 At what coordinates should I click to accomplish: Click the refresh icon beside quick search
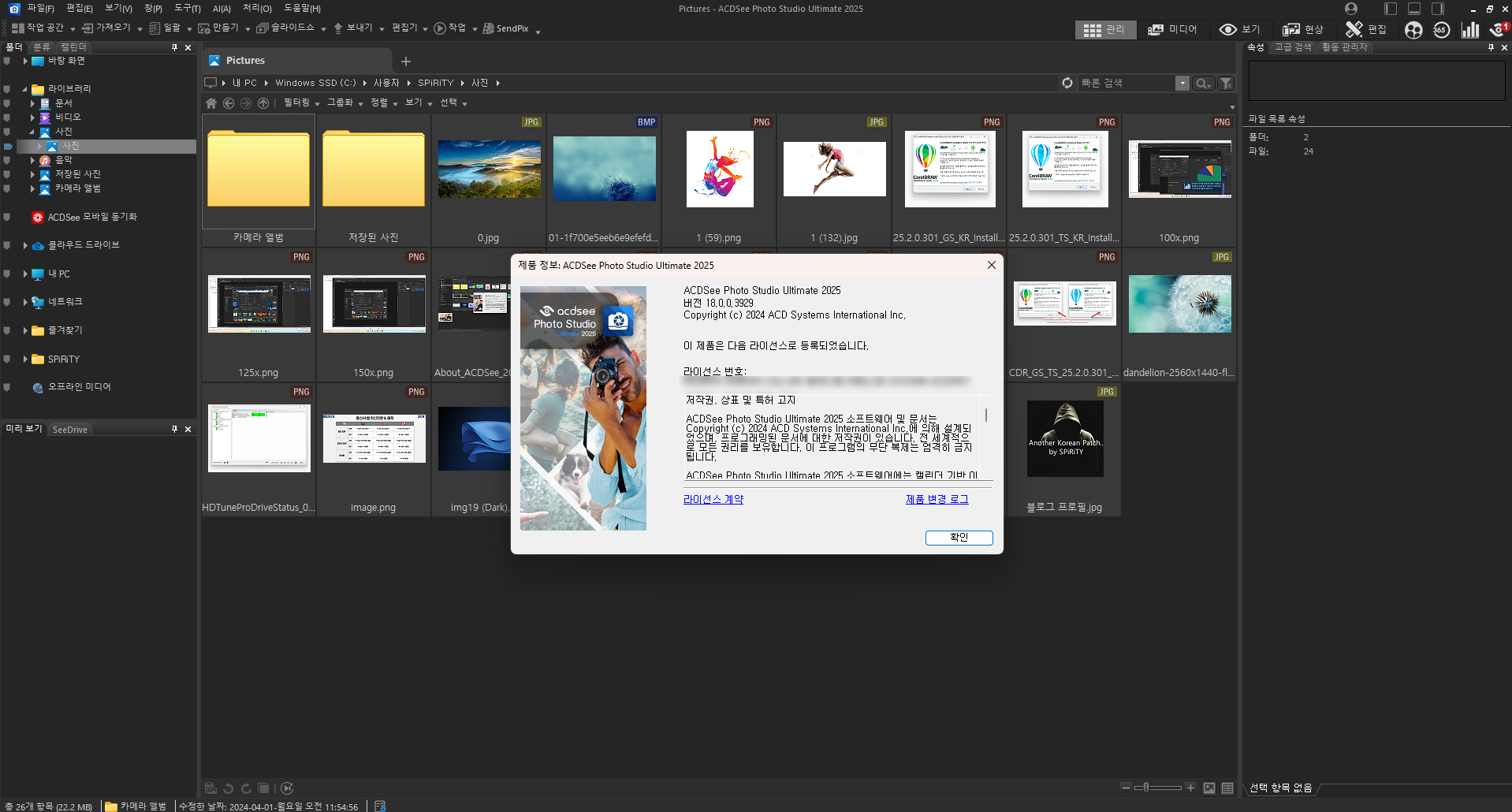tap(1067, 83)
